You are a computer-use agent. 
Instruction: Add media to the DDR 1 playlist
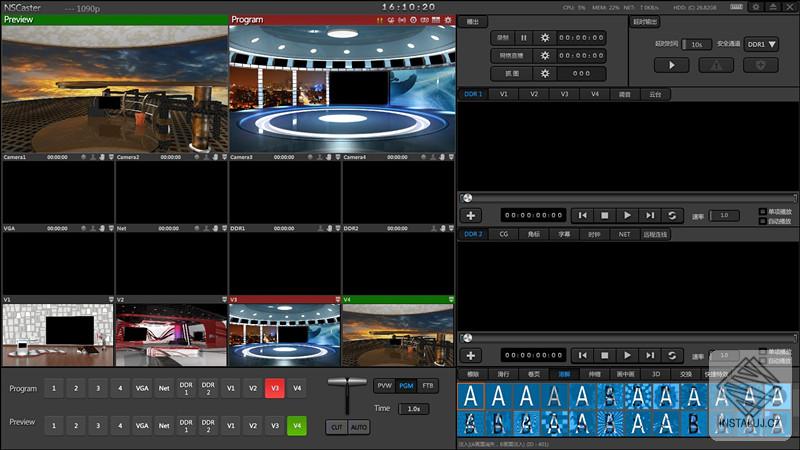(472, 215)
